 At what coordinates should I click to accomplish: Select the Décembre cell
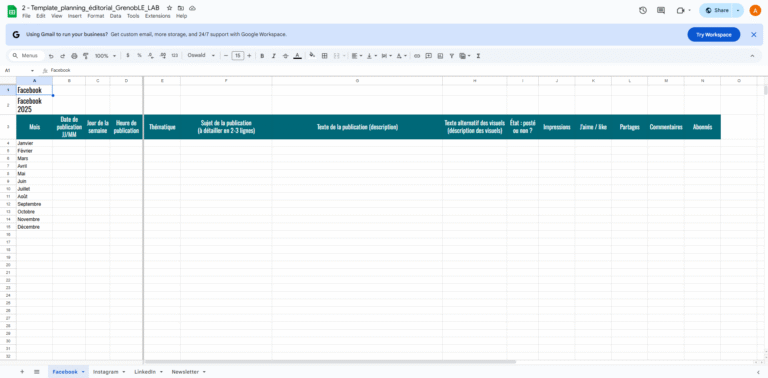coord(34,227)
